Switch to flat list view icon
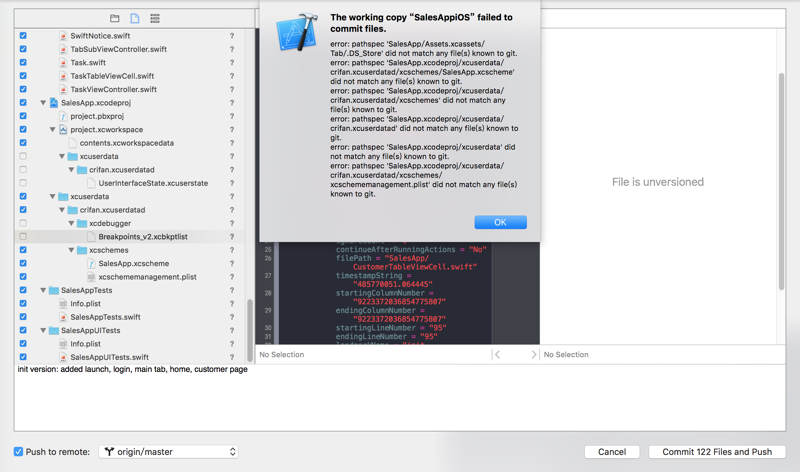 coord(155,18)
